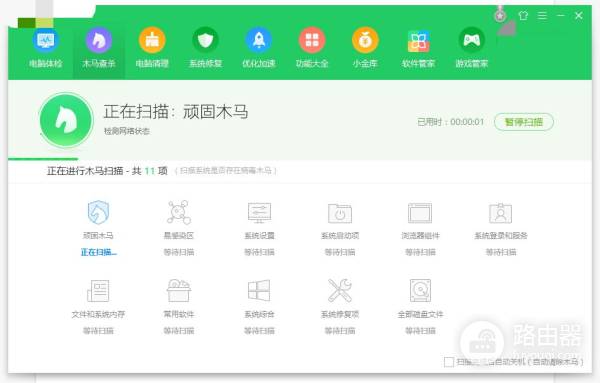Viewport: 600px width, 383px height.
Task: Click the 系统综合 windows icon
Action: click(259, 290)
